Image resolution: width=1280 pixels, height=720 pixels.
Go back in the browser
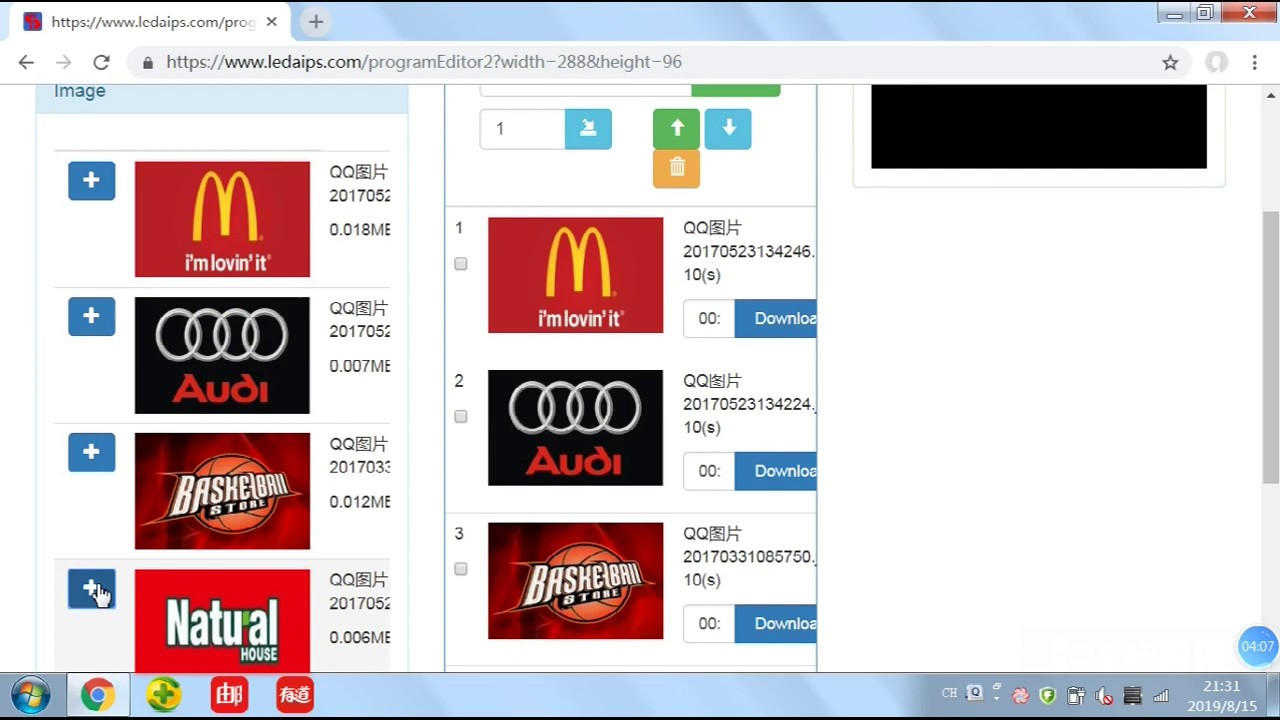(26, 62)
